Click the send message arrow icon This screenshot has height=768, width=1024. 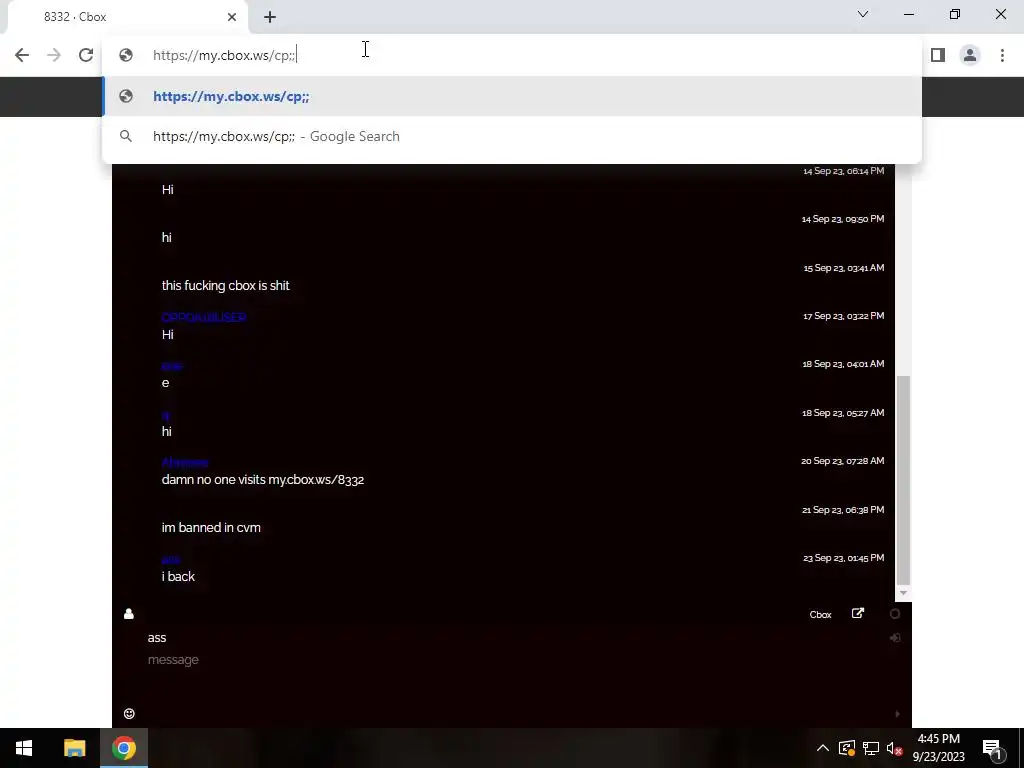[x=897, y=714]
